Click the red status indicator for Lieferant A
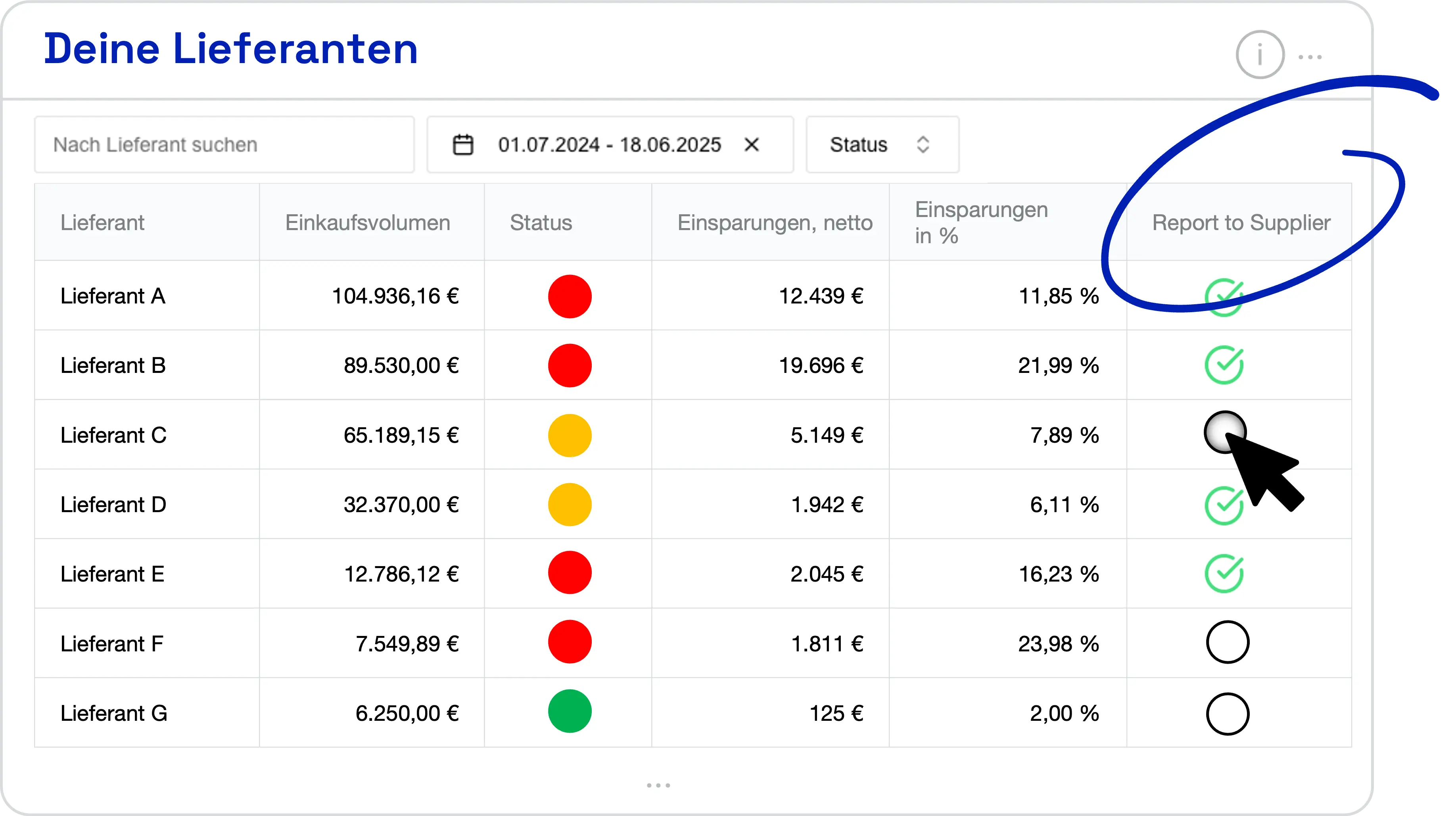The image size is (1456, 816). (569, 295)
